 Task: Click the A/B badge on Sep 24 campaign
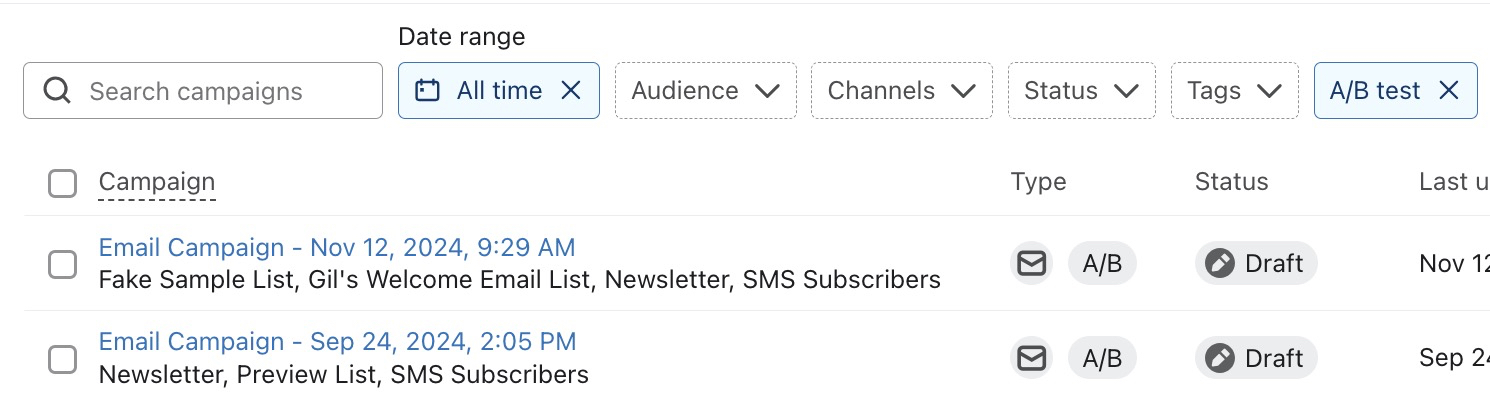tap(1102, 358)
